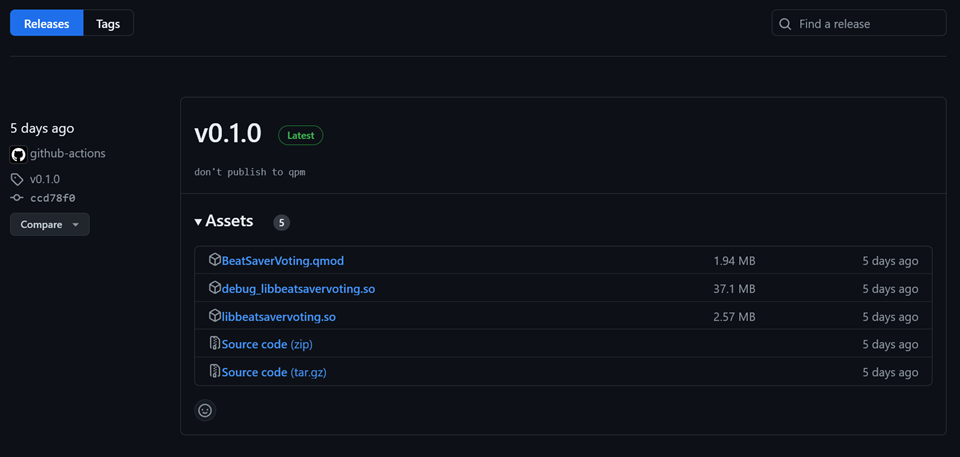The width and height of the screenshot is (960, 457).
Task: Click the tag icon beside v0.1.0
Action: tap(17, 179)
